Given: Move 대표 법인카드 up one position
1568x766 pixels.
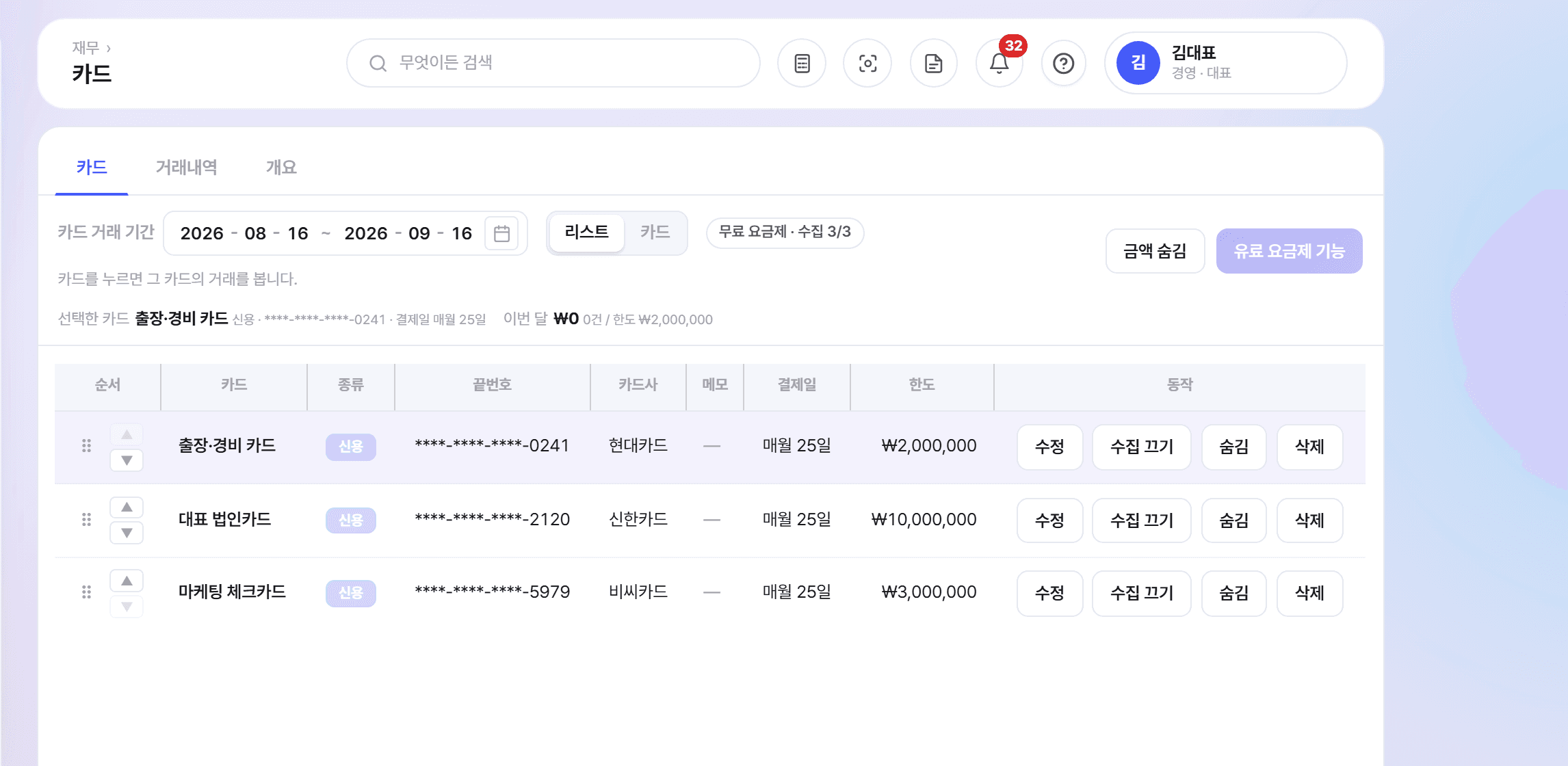Looking at the screenshot, I should tap(127, 507).
